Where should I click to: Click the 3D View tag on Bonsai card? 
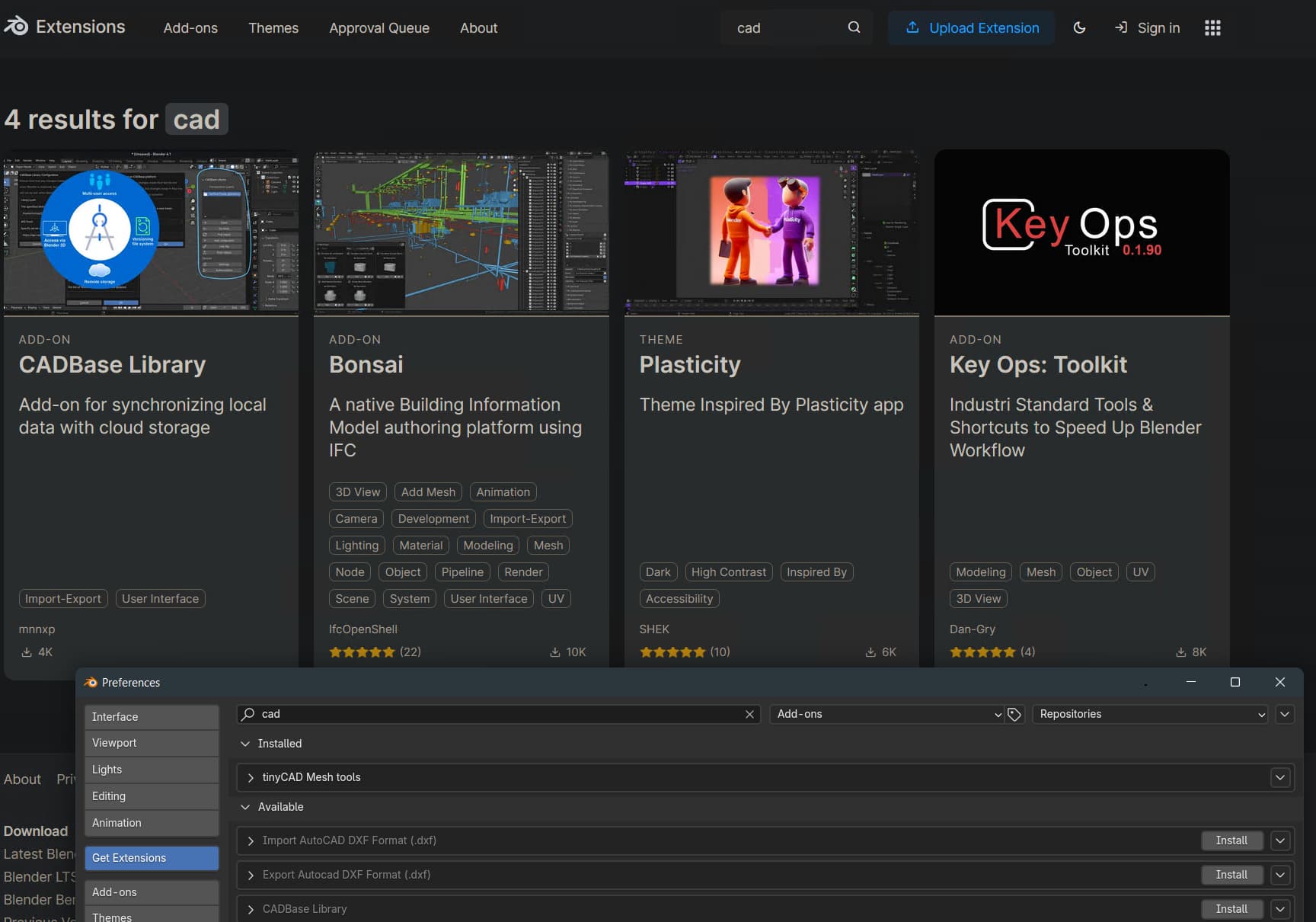(x=358, y=492)
